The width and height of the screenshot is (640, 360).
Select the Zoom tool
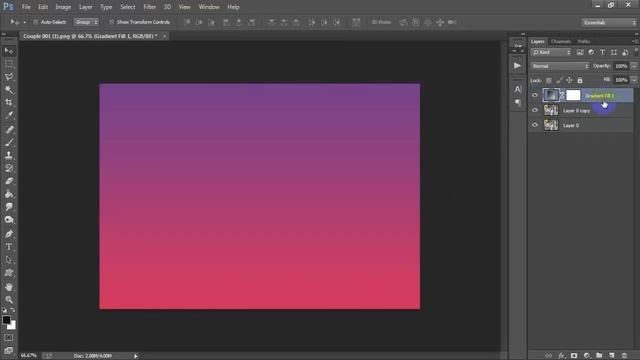(9, 300)
